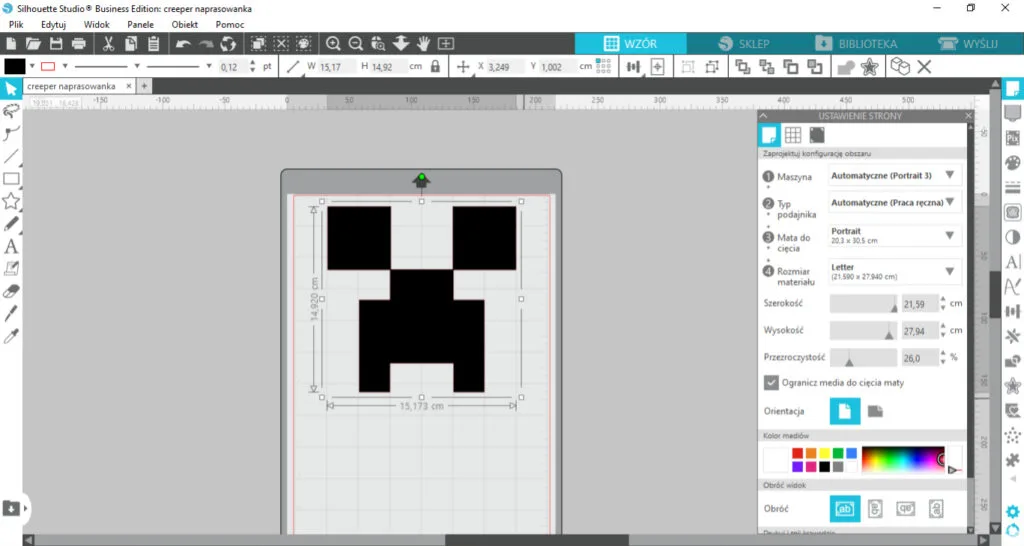Pick the red media color swatch

coord(797,453)
